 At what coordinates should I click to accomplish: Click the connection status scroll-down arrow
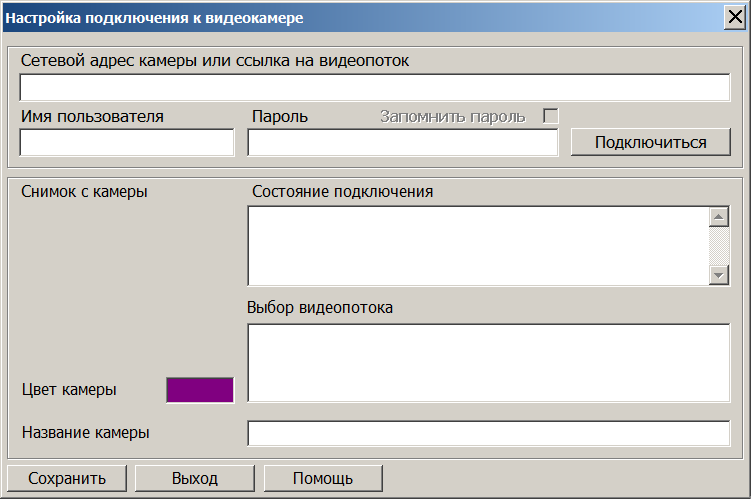point(718,275)
